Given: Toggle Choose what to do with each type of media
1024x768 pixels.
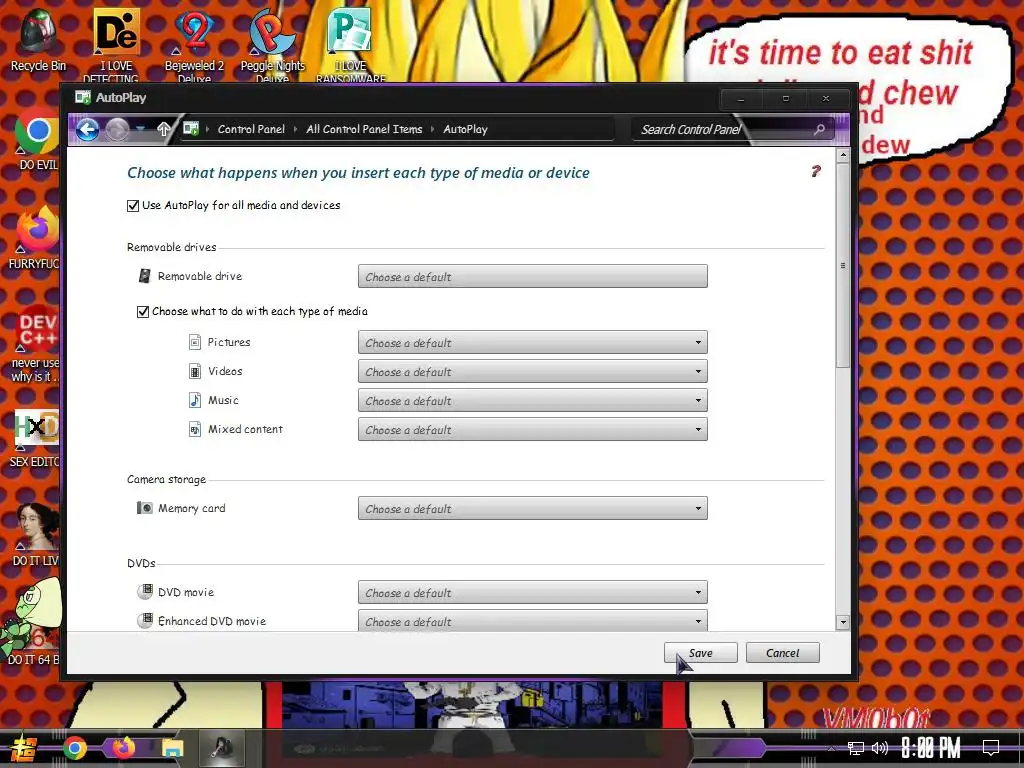Looking at the screenshot, I should coord(143,312).
